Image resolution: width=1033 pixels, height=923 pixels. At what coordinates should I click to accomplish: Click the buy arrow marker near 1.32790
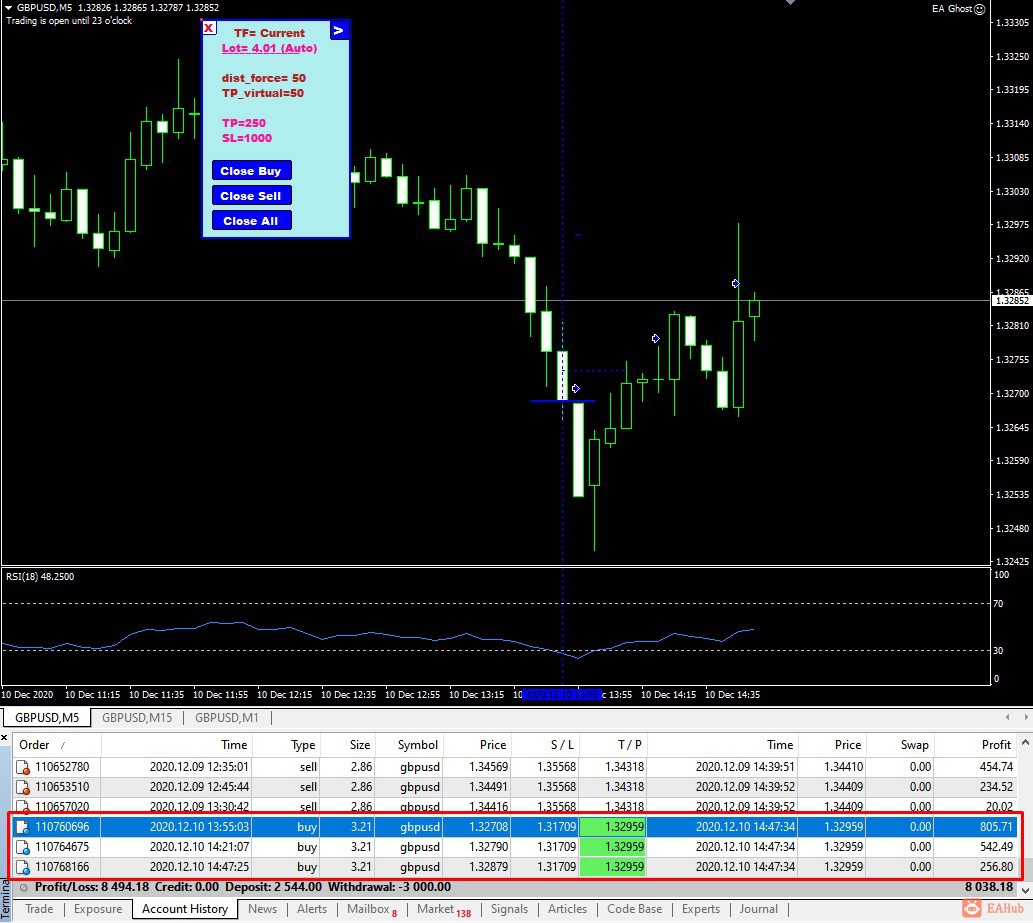656,339
